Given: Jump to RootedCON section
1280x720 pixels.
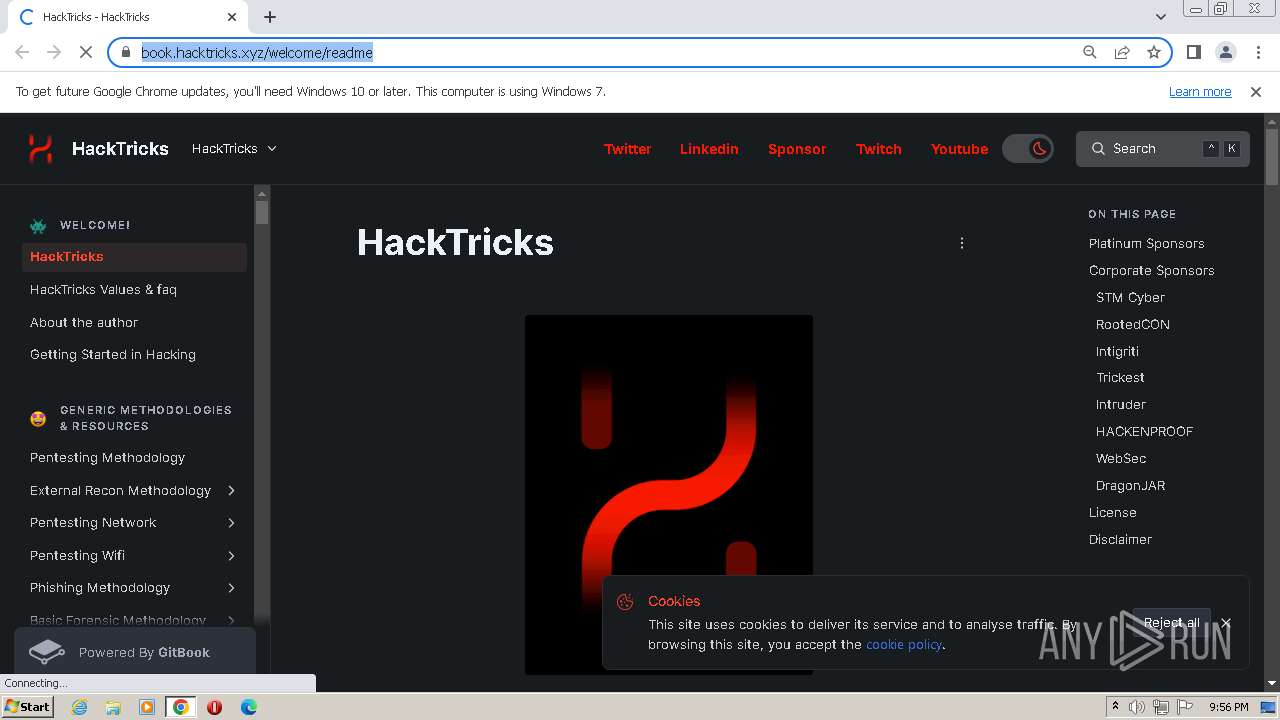Looking at the screenshot, I should 1132,324.
